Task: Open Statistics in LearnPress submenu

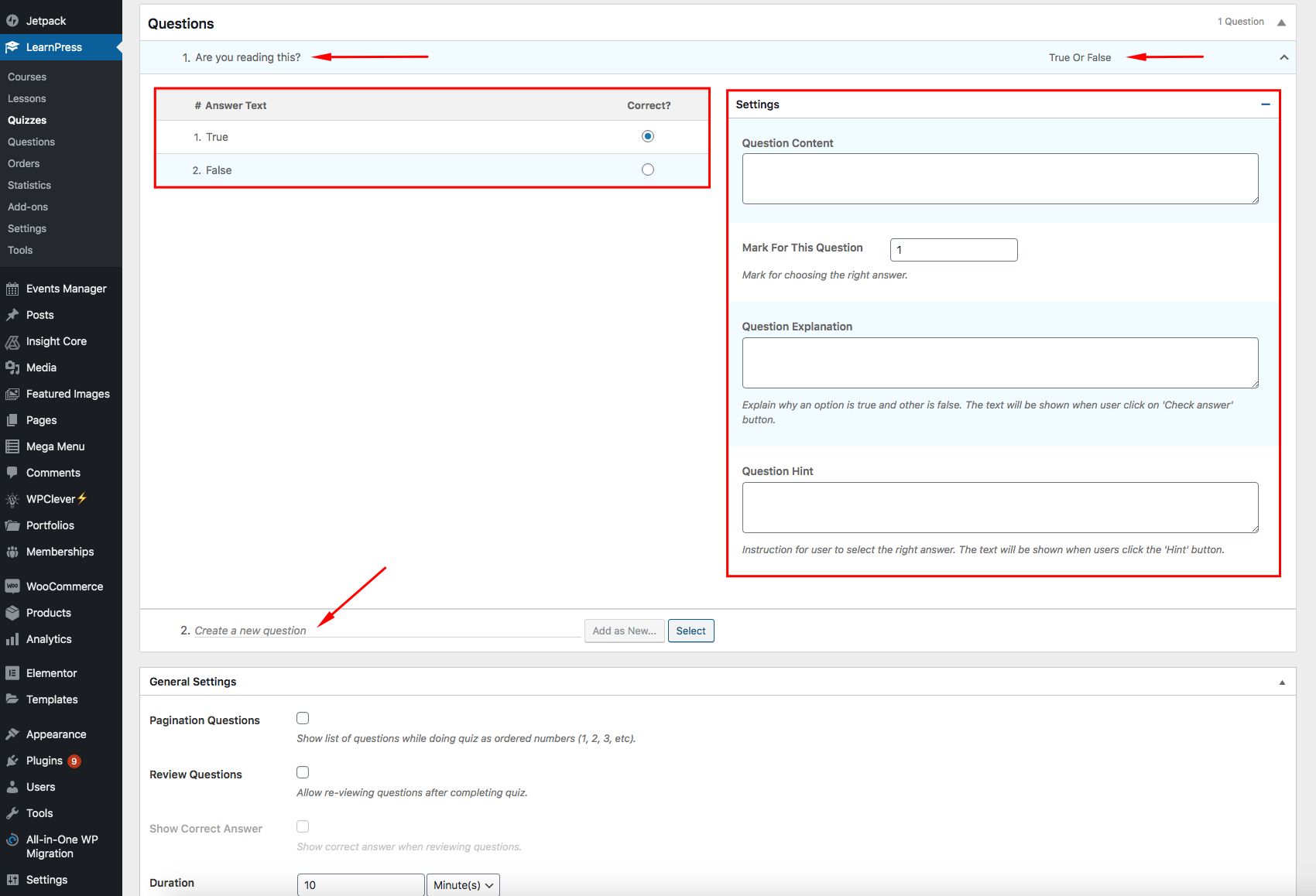Action: pos(29,185)
